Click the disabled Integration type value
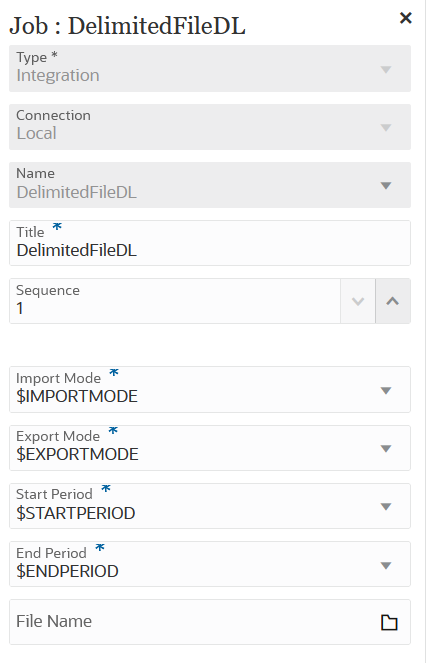 tap(58, 75)
